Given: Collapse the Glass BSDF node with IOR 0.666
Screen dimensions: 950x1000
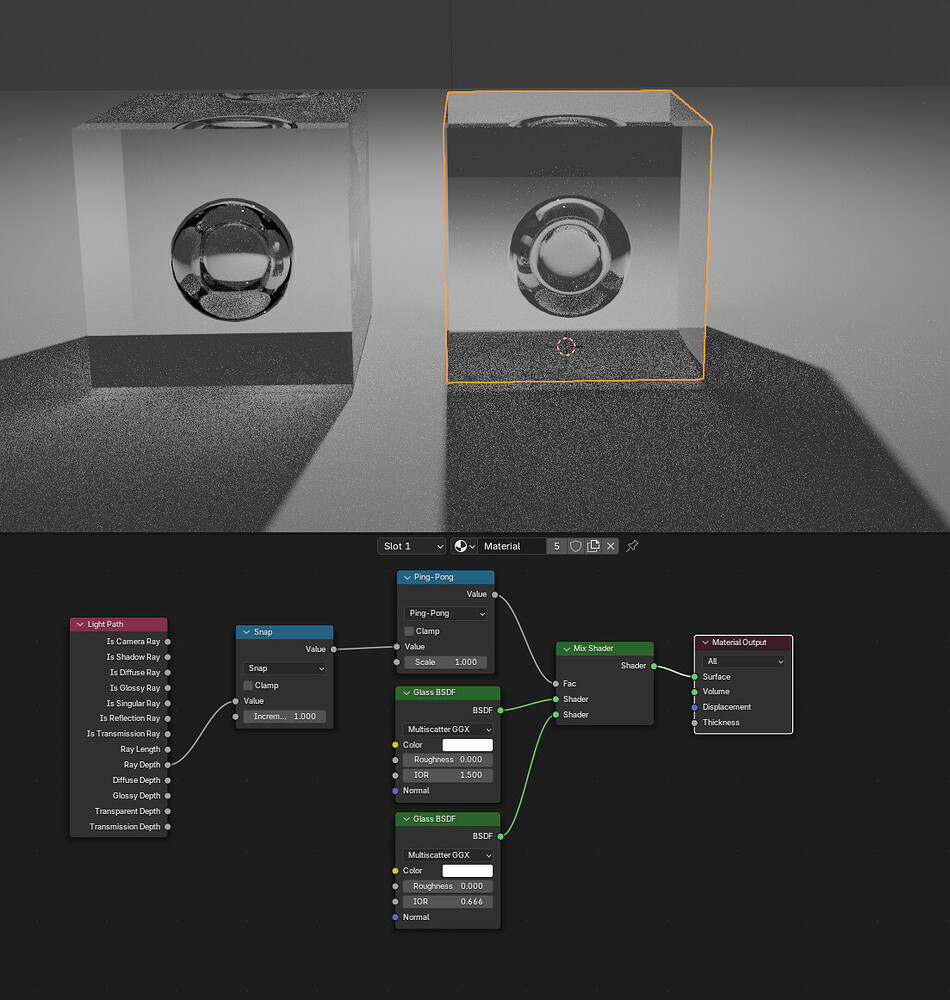Looking at the screenshot, I should [x=406, y=819].
